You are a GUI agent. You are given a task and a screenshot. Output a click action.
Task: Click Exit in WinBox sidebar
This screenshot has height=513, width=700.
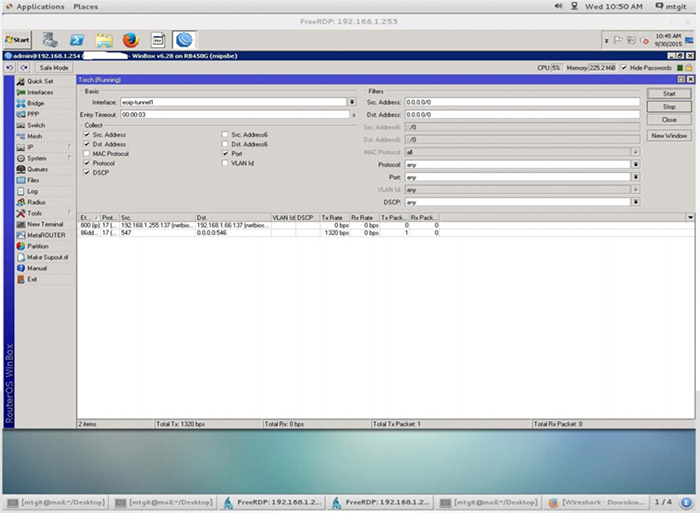[32, 279]
